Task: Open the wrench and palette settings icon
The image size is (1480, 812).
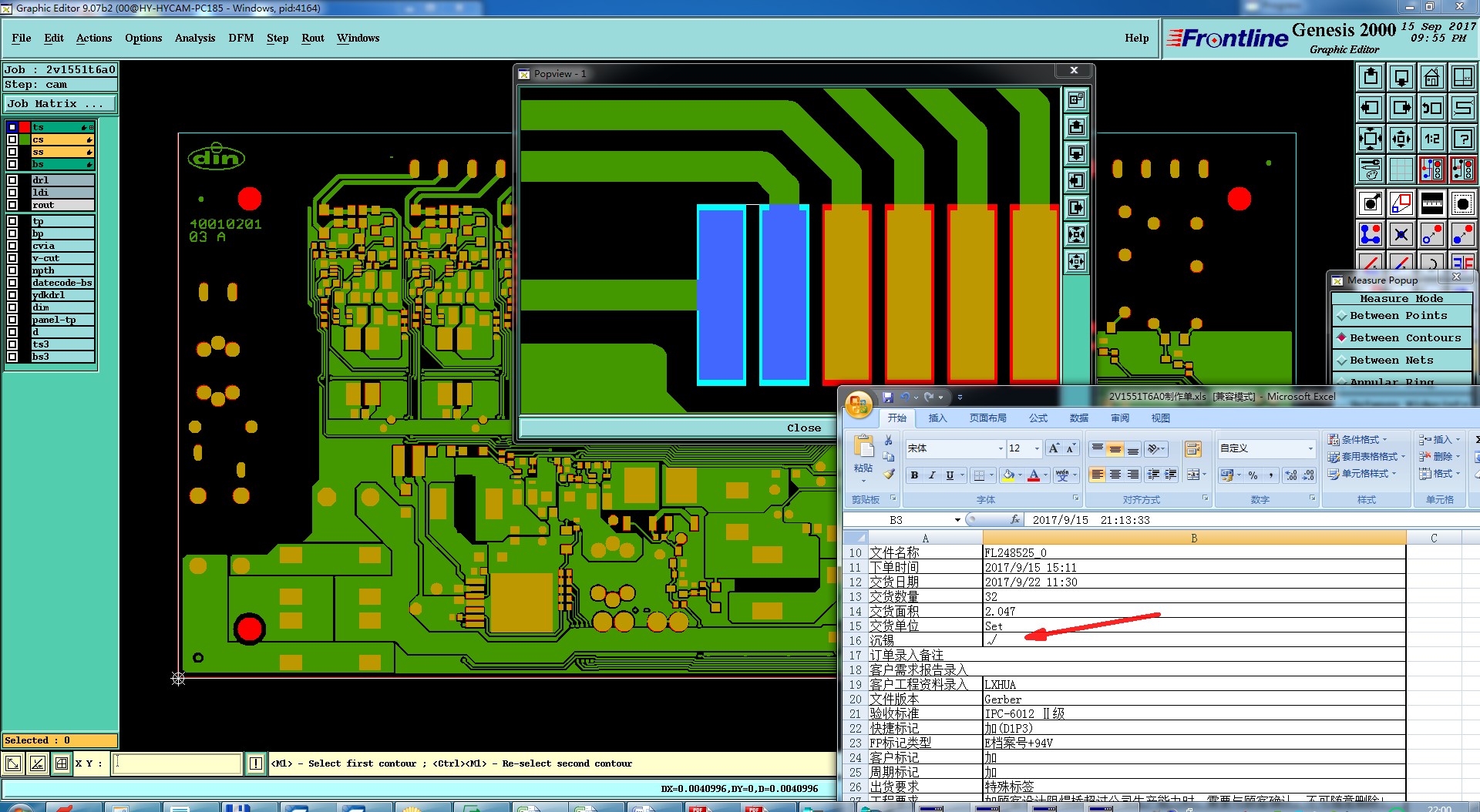Action: click(1371, 169)
